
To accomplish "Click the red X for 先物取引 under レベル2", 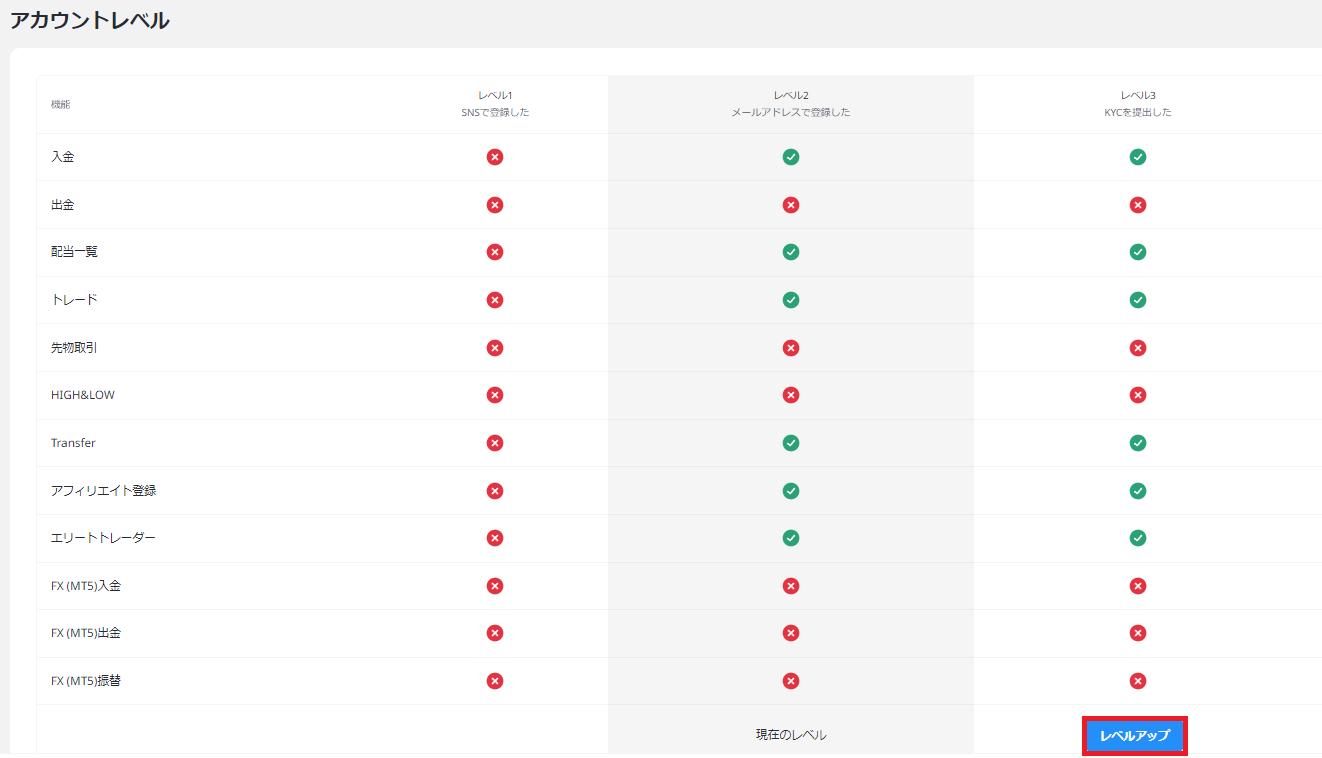I will [791, 348].
